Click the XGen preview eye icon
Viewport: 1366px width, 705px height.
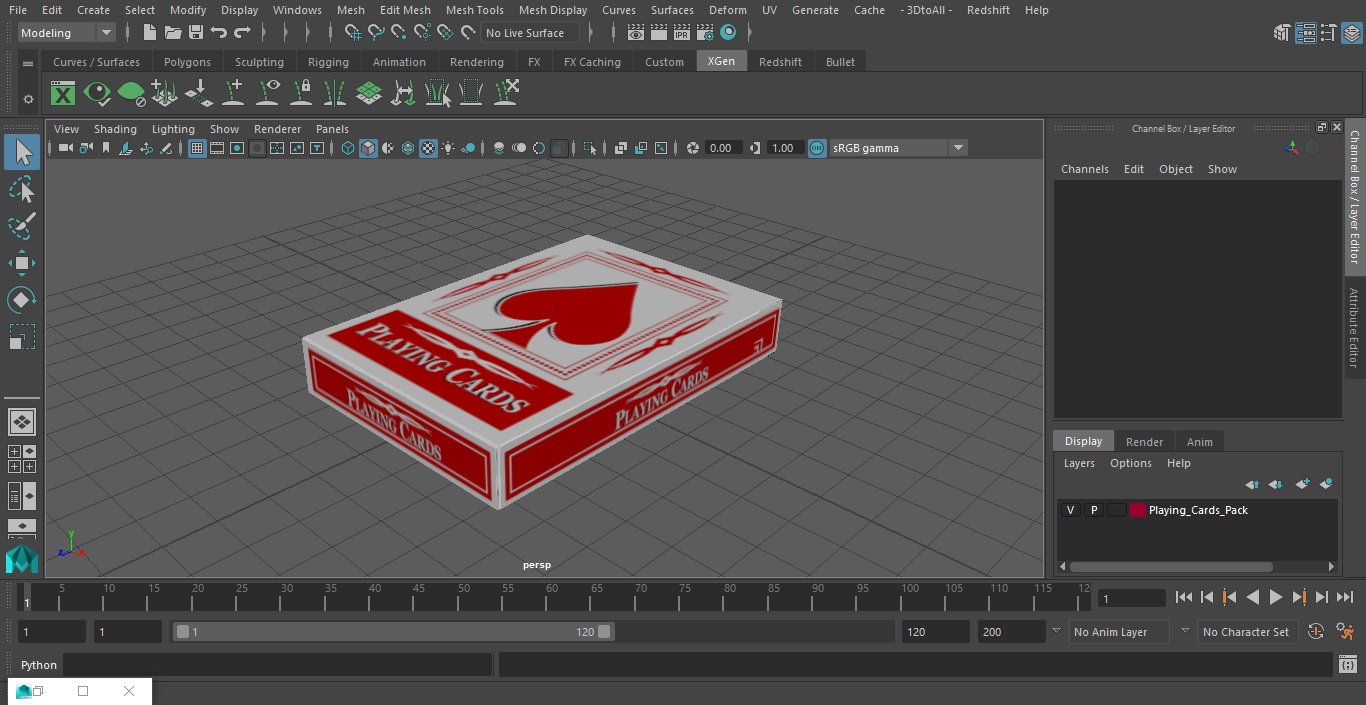[x=97, y=94]
